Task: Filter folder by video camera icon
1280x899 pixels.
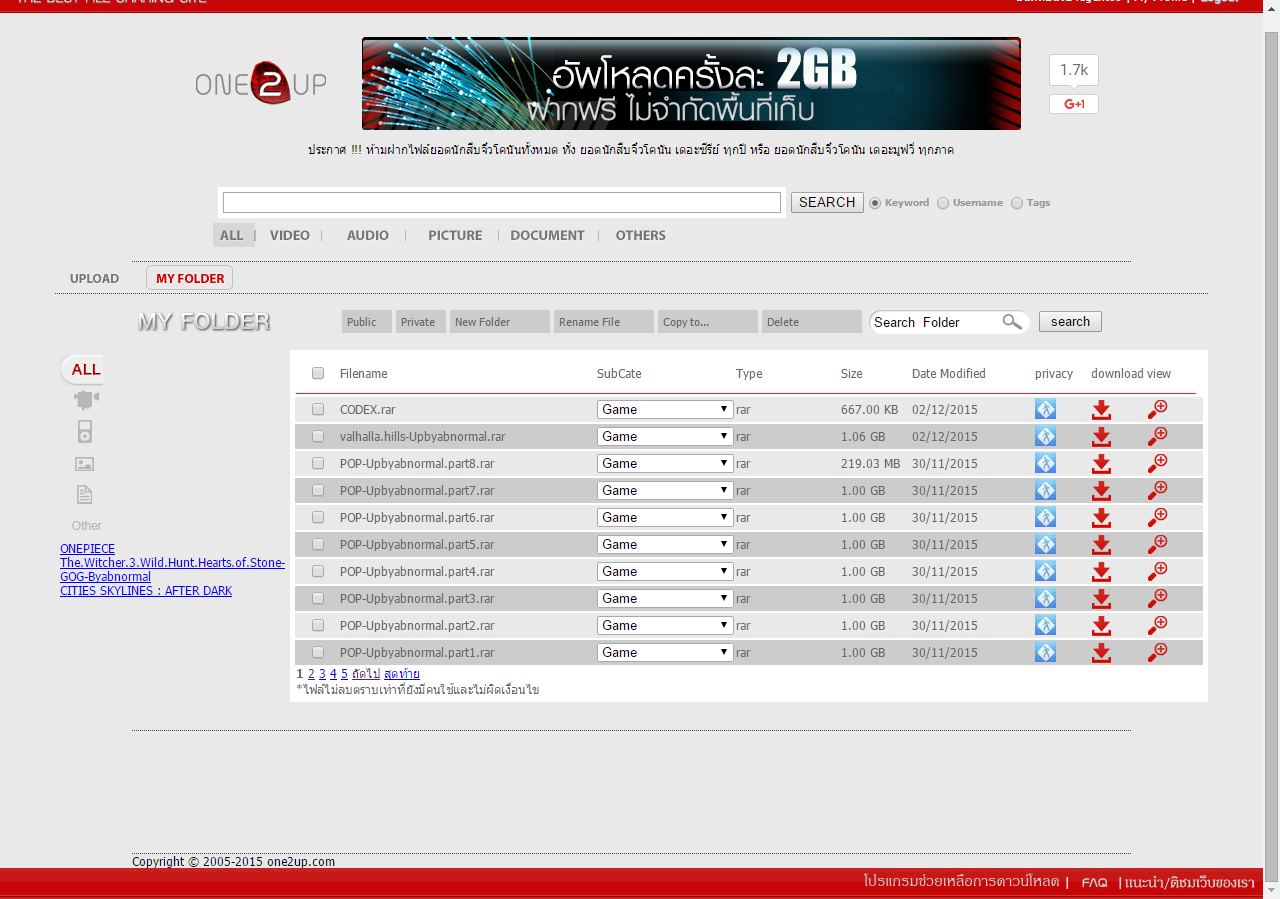Action: [x=86, y=400]
